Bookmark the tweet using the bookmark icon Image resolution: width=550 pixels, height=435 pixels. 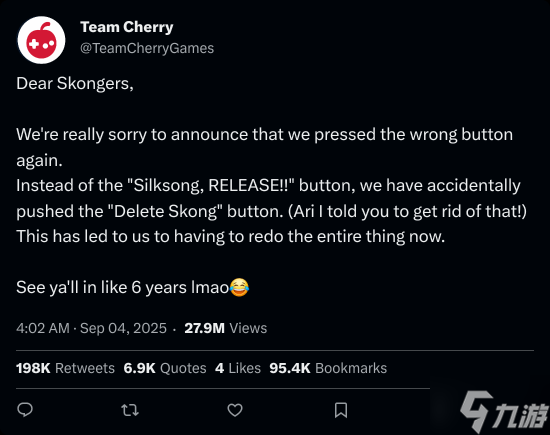click(x=341, y=410)
